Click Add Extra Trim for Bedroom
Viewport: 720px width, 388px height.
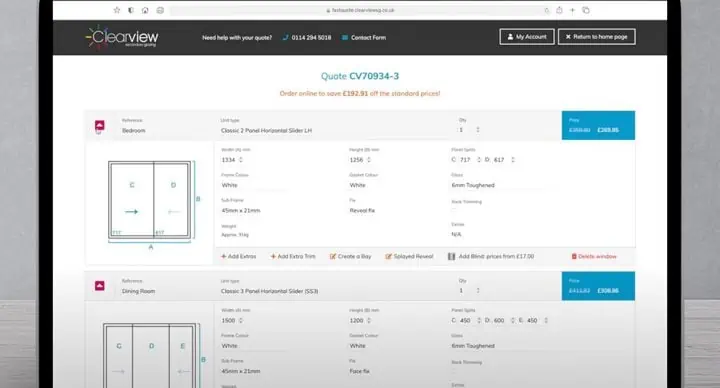pos(293,256)
